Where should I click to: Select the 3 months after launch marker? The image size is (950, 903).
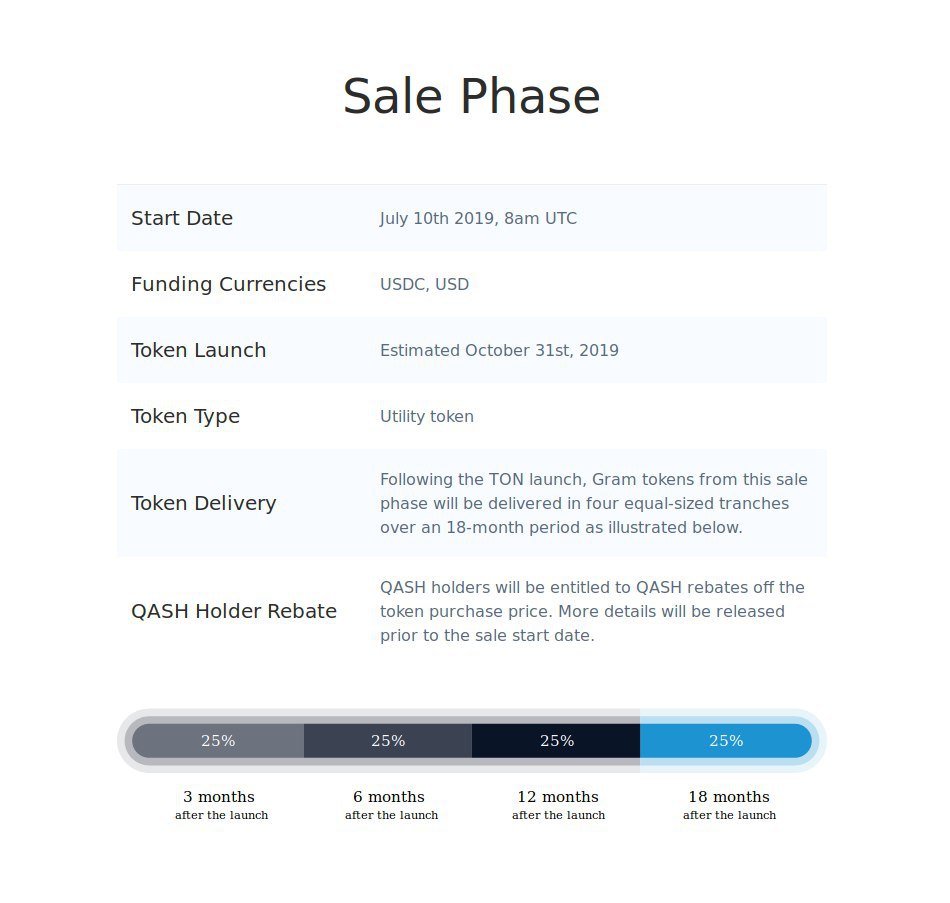[221, 805]
